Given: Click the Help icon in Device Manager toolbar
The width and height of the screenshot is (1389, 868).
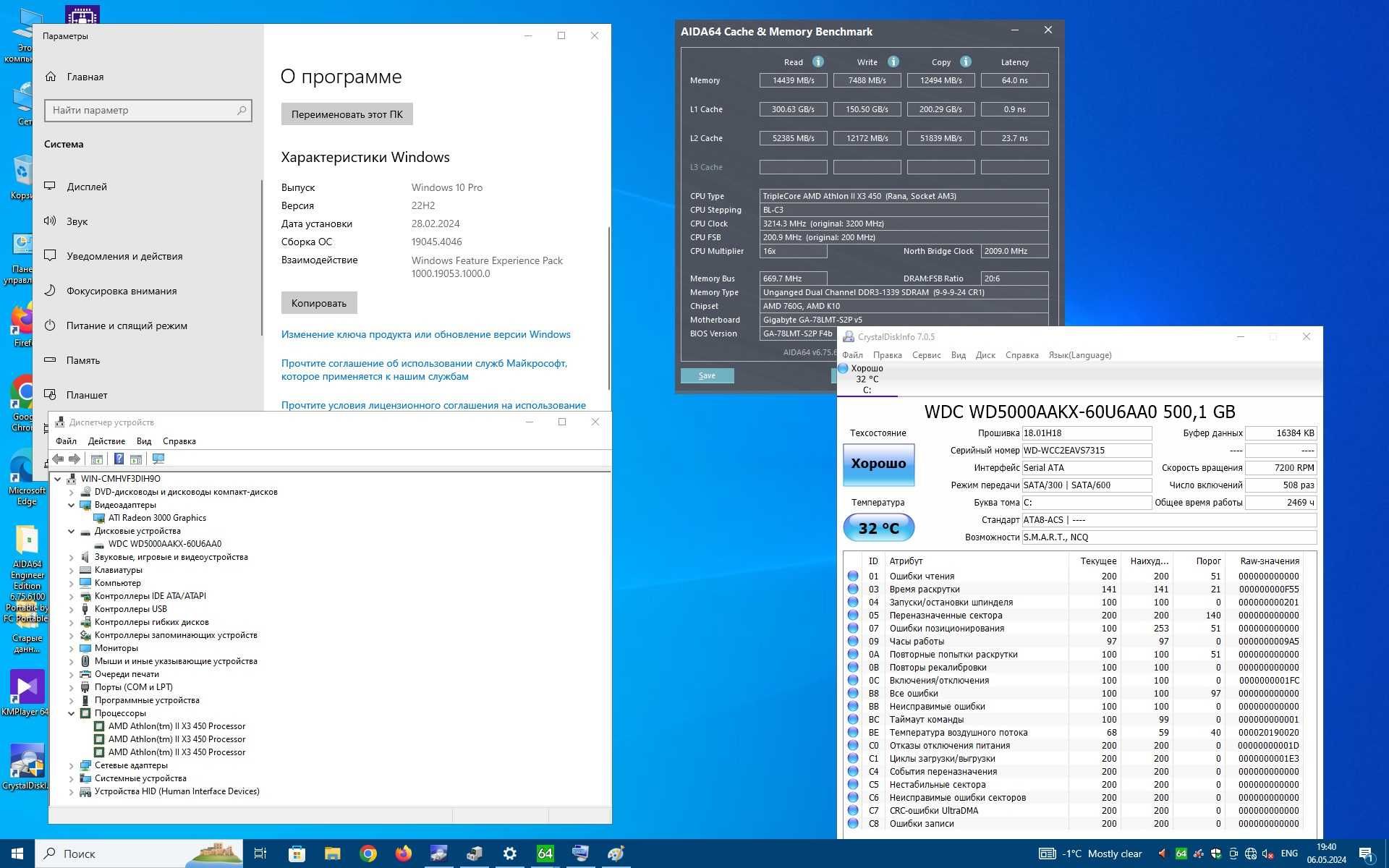Looking at the screenshot, I should coord(119,459).
